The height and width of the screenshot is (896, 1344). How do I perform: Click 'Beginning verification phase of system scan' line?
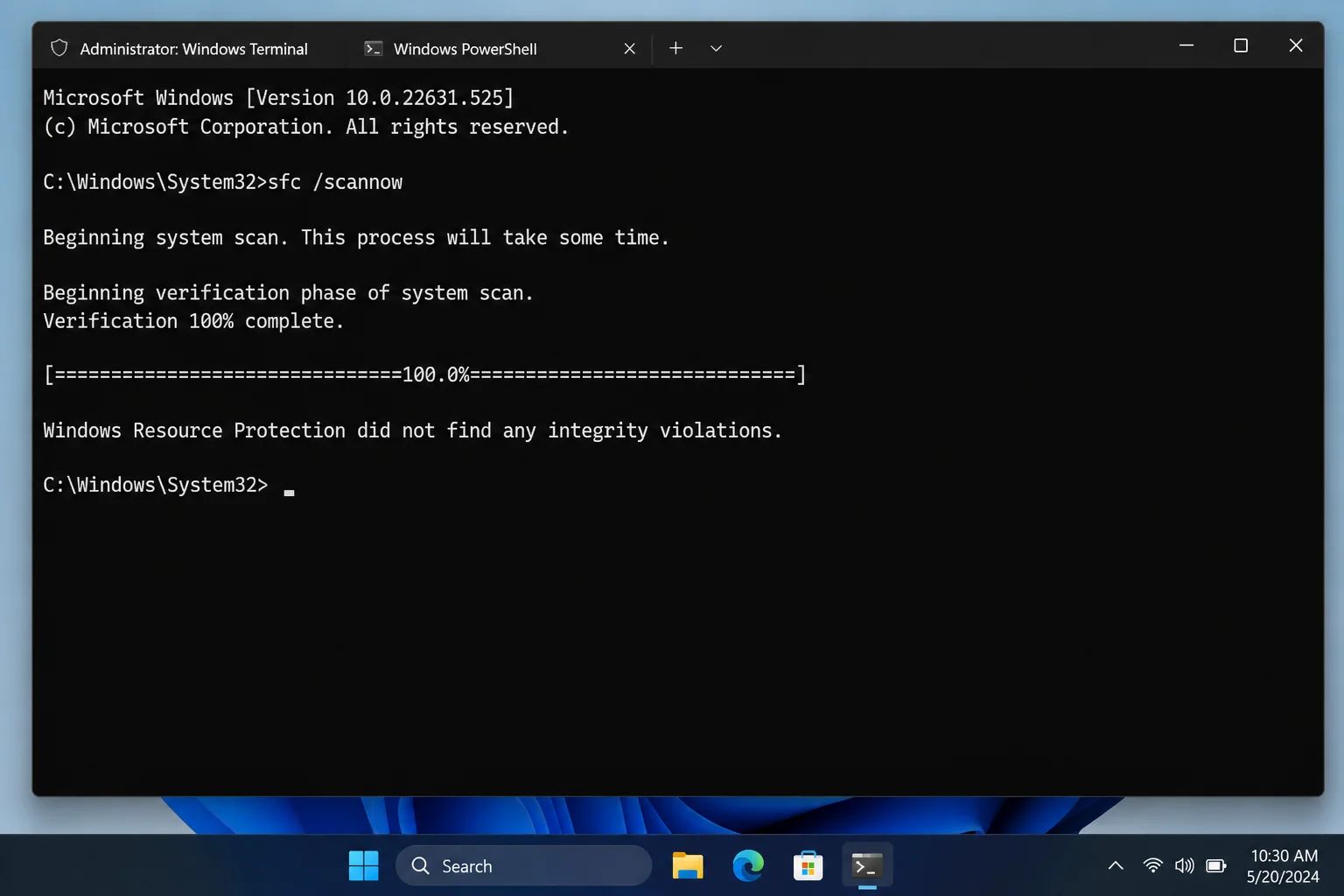coord(288,292)
